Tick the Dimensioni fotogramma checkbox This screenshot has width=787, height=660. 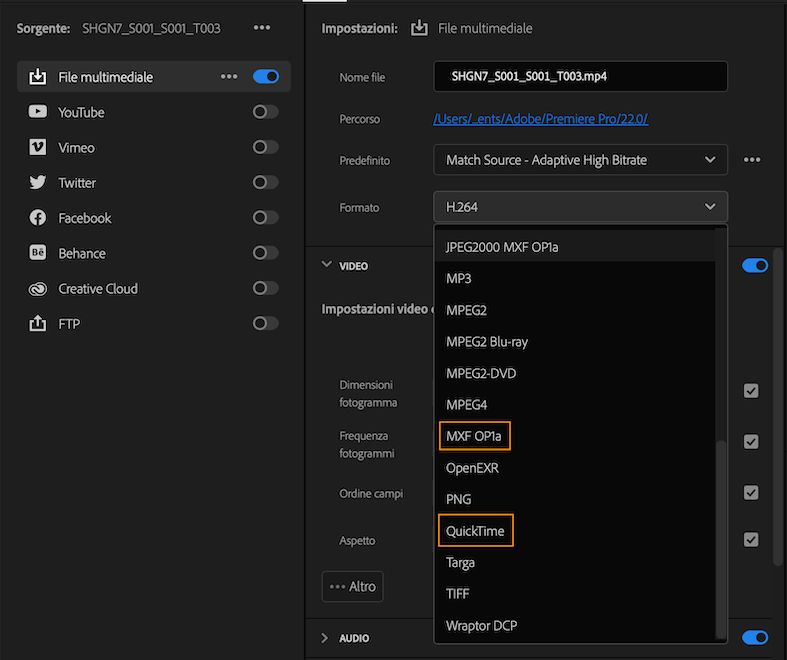pyautogui.click(x=751, y=391)
